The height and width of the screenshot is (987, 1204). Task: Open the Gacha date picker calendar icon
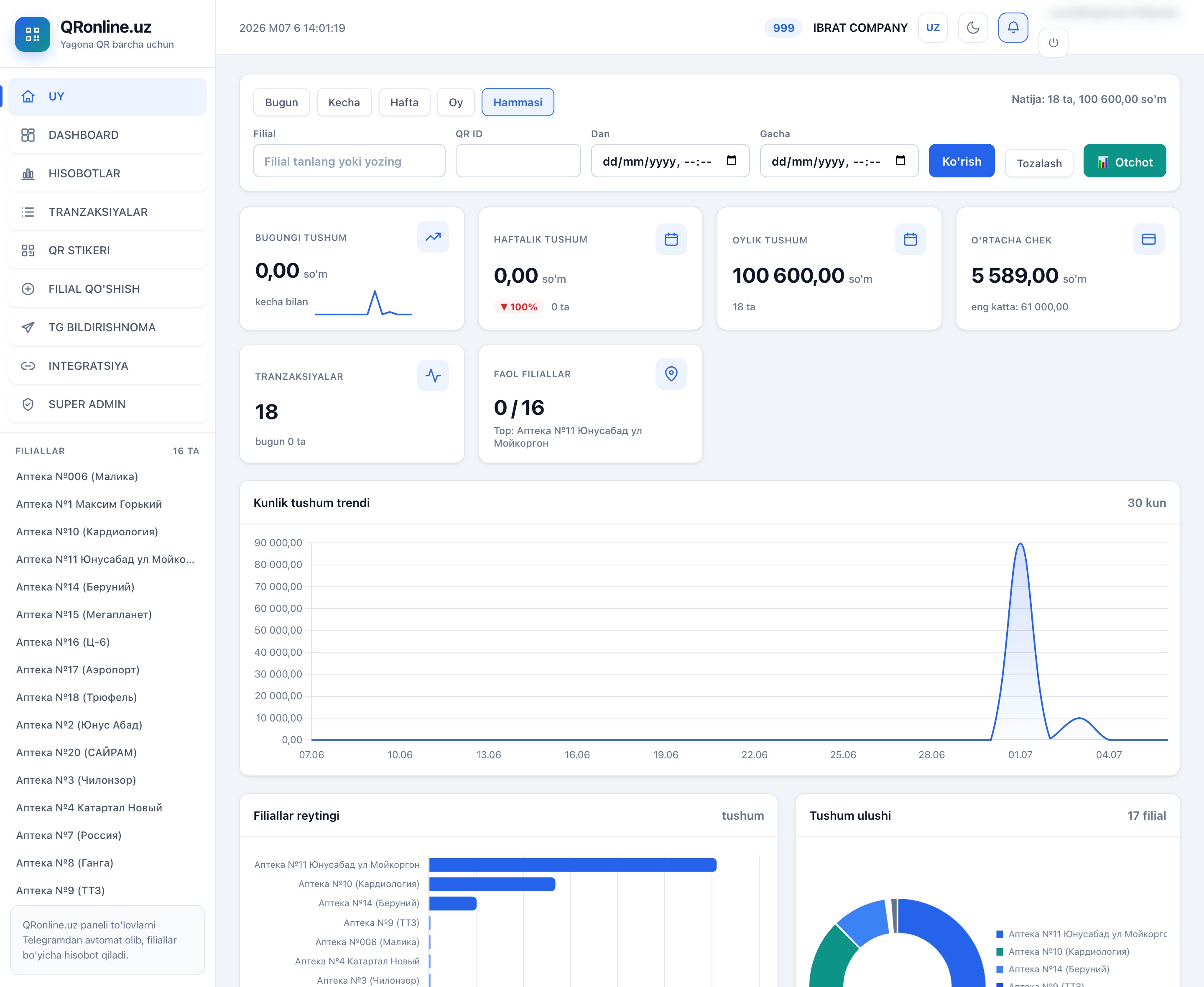coord(900,161)
